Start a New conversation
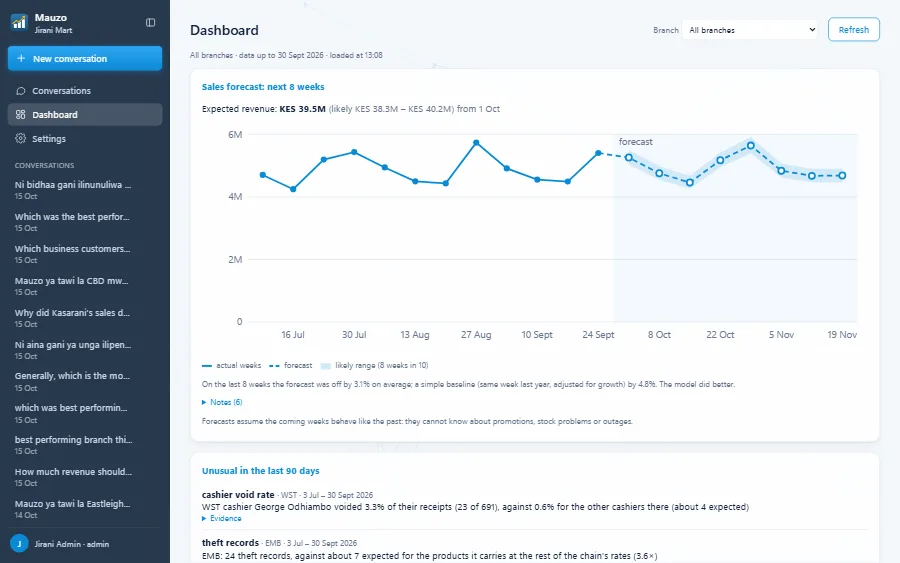The height and width of the screenshot is (563, 900). (x=85, y=59)
